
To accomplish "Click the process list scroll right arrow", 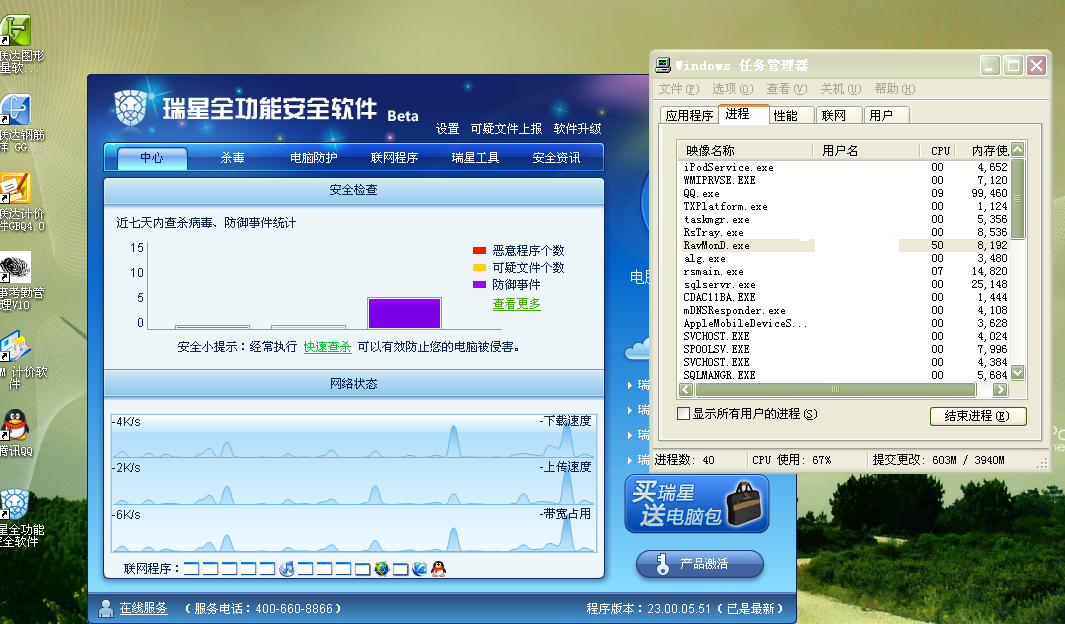I will pyautogui.click(x=1000, y=389).
